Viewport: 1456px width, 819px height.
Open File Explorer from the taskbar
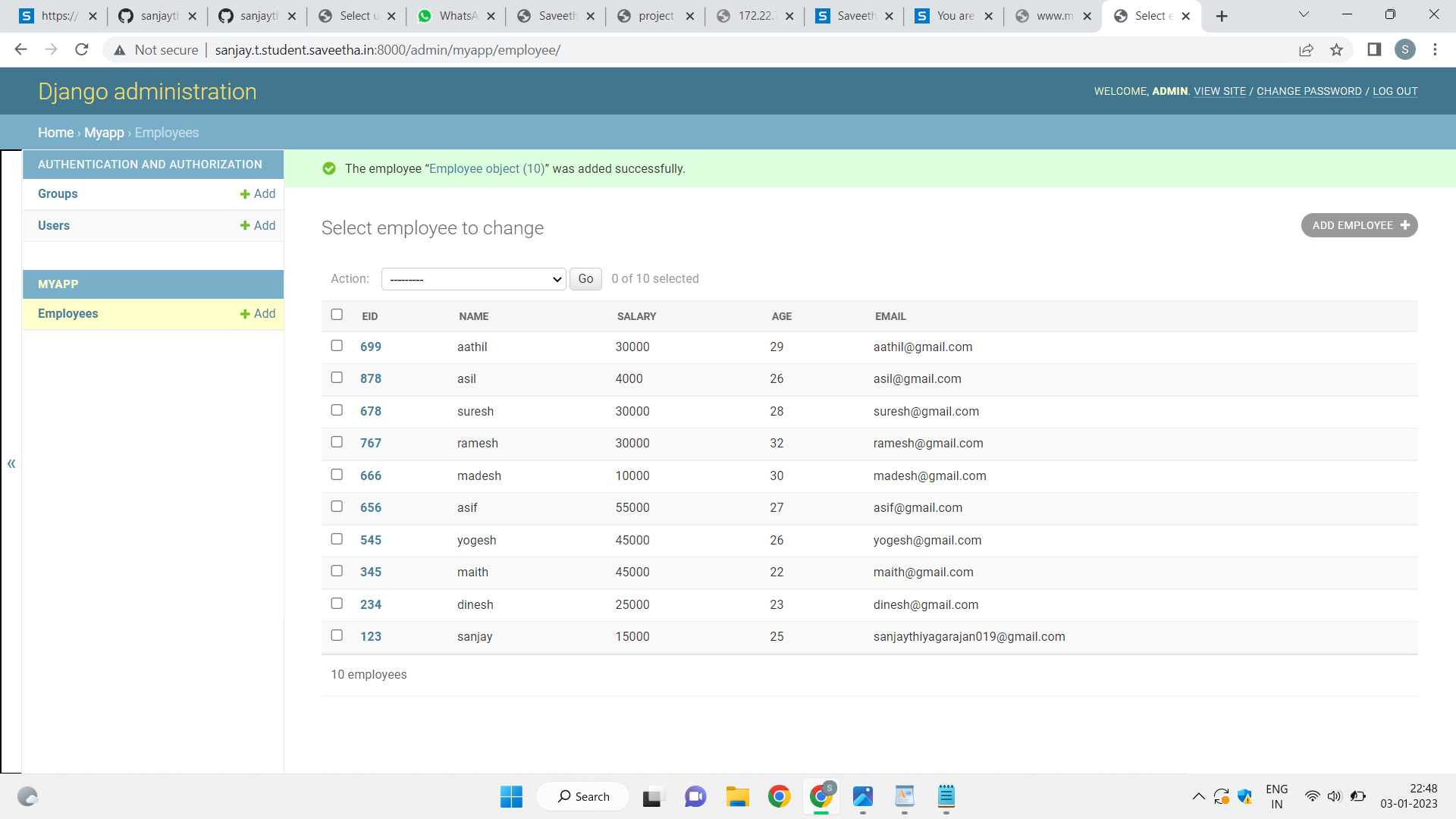pos(737,796)
